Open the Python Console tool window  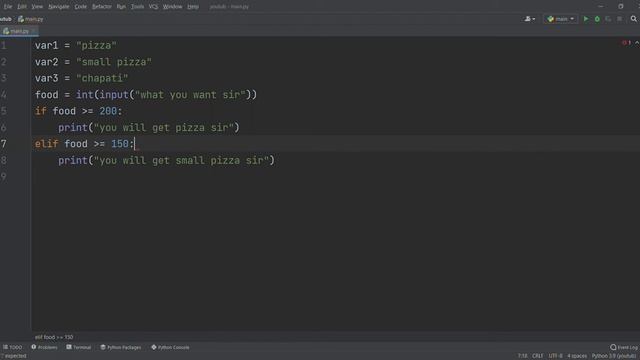(x=170, y=347)
